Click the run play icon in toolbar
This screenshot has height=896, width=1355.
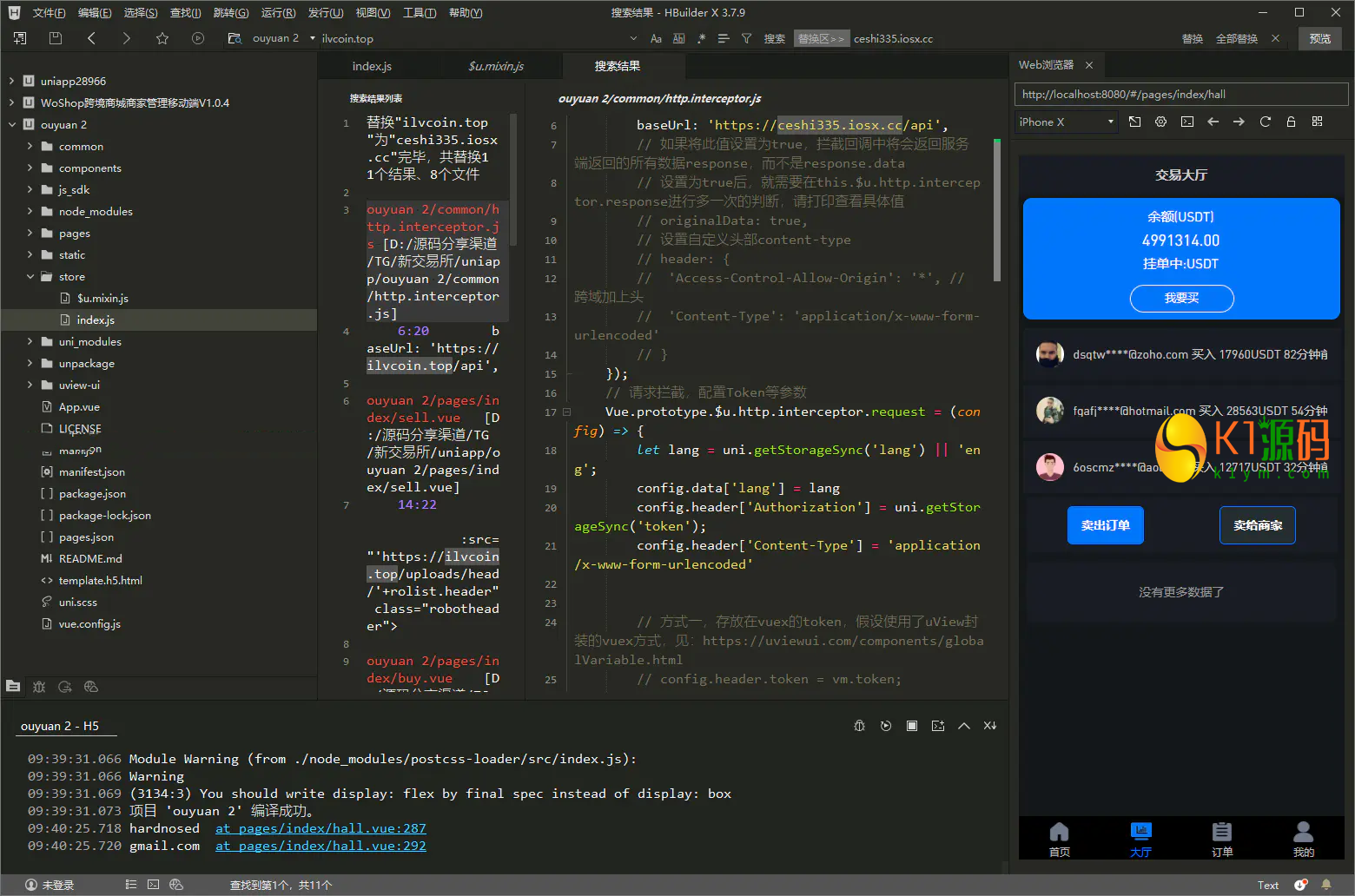point(198,38)
